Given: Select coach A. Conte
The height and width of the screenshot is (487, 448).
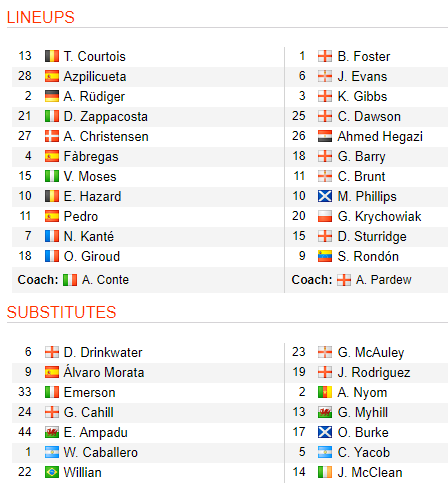Looking at the screenshot, I should point(105,280).
